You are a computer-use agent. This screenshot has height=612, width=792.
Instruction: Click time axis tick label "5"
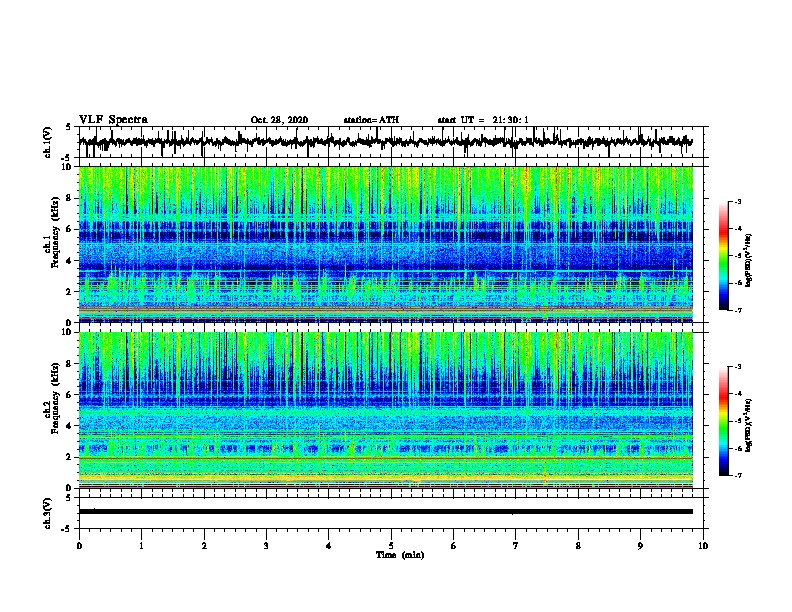point(391,546)
